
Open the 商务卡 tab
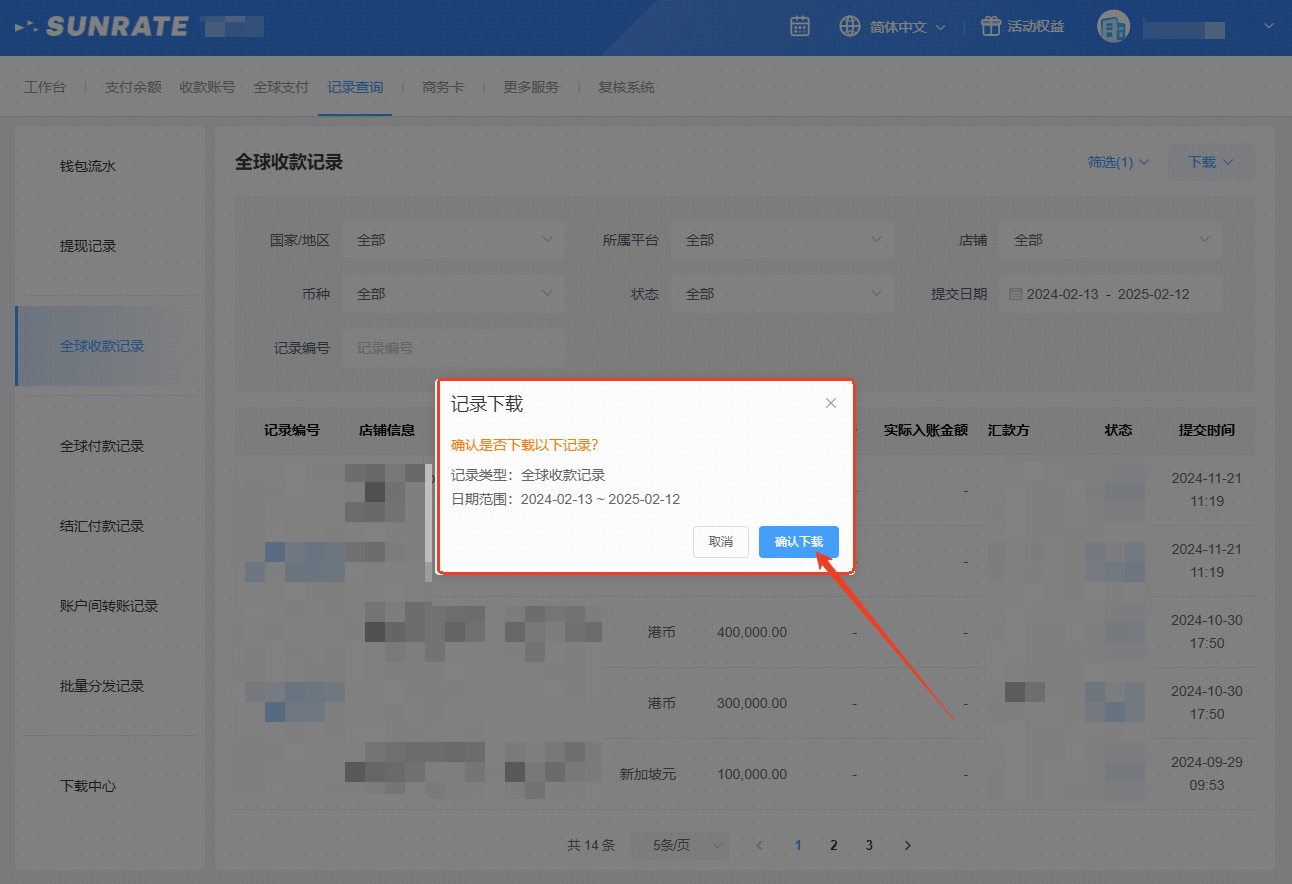(443, 87)
